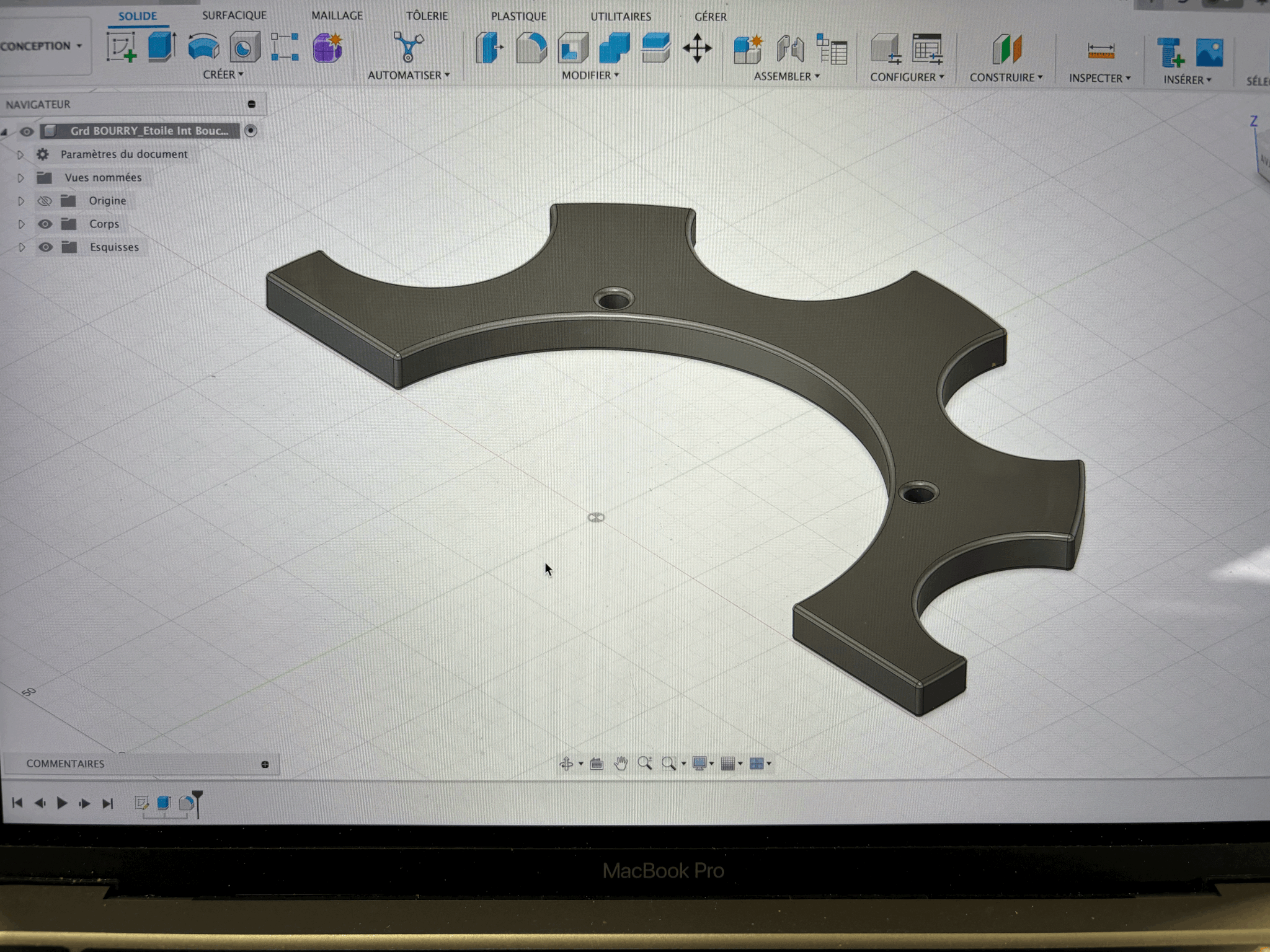Activate the Orbit tool below the viewport
The width and height of the screenshot is (1270, 952).
(565, 764)
